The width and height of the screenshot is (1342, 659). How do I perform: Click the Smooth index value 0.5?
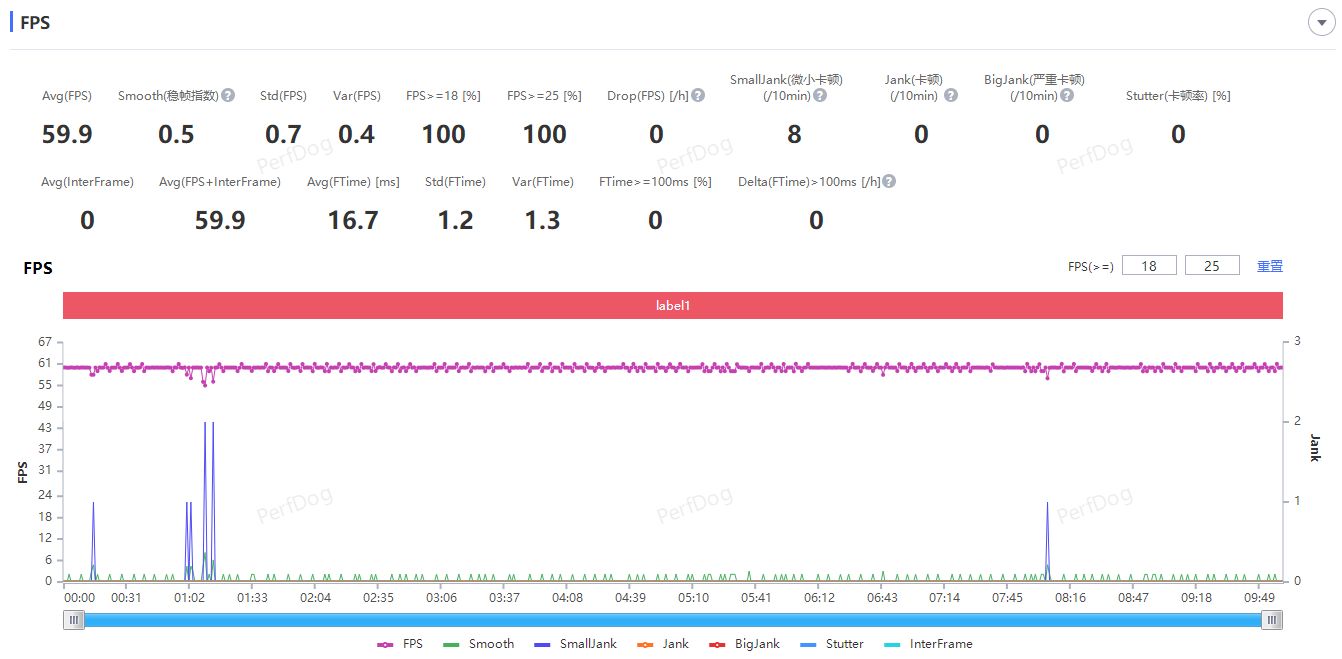(176, 134)
